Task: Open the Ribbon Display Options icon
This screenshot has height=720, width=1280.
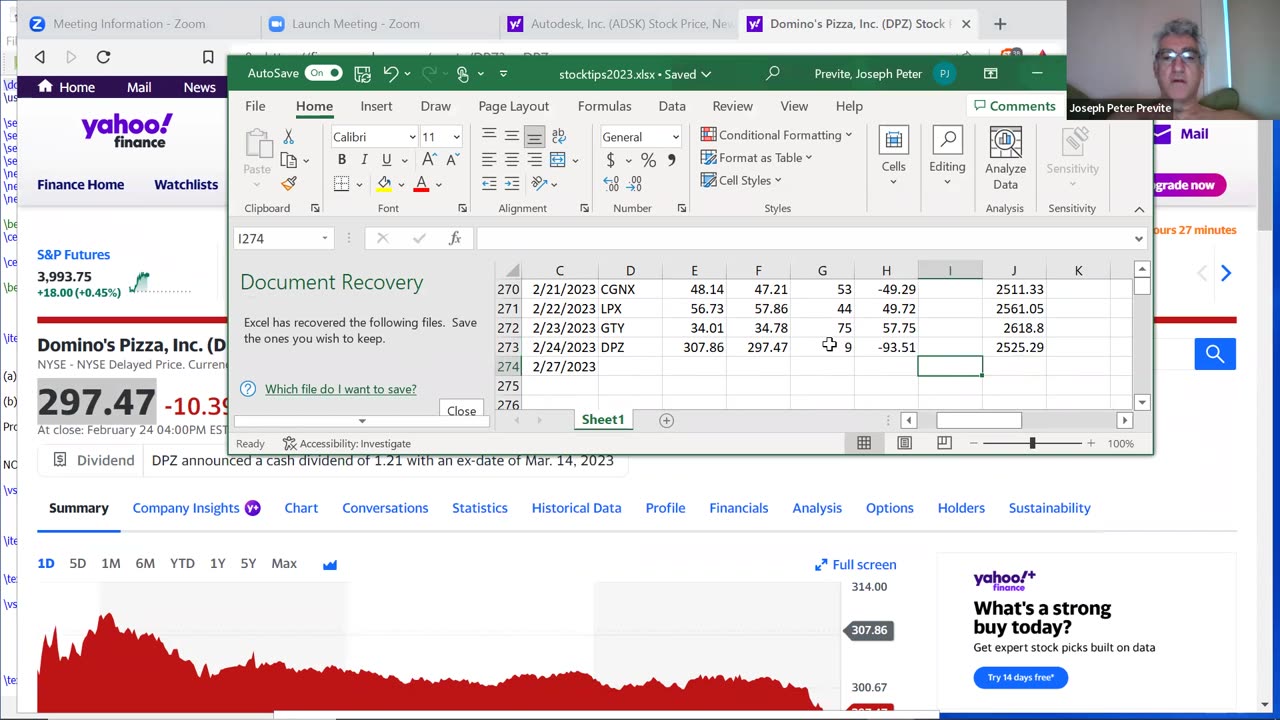Action: pos(990,73)
